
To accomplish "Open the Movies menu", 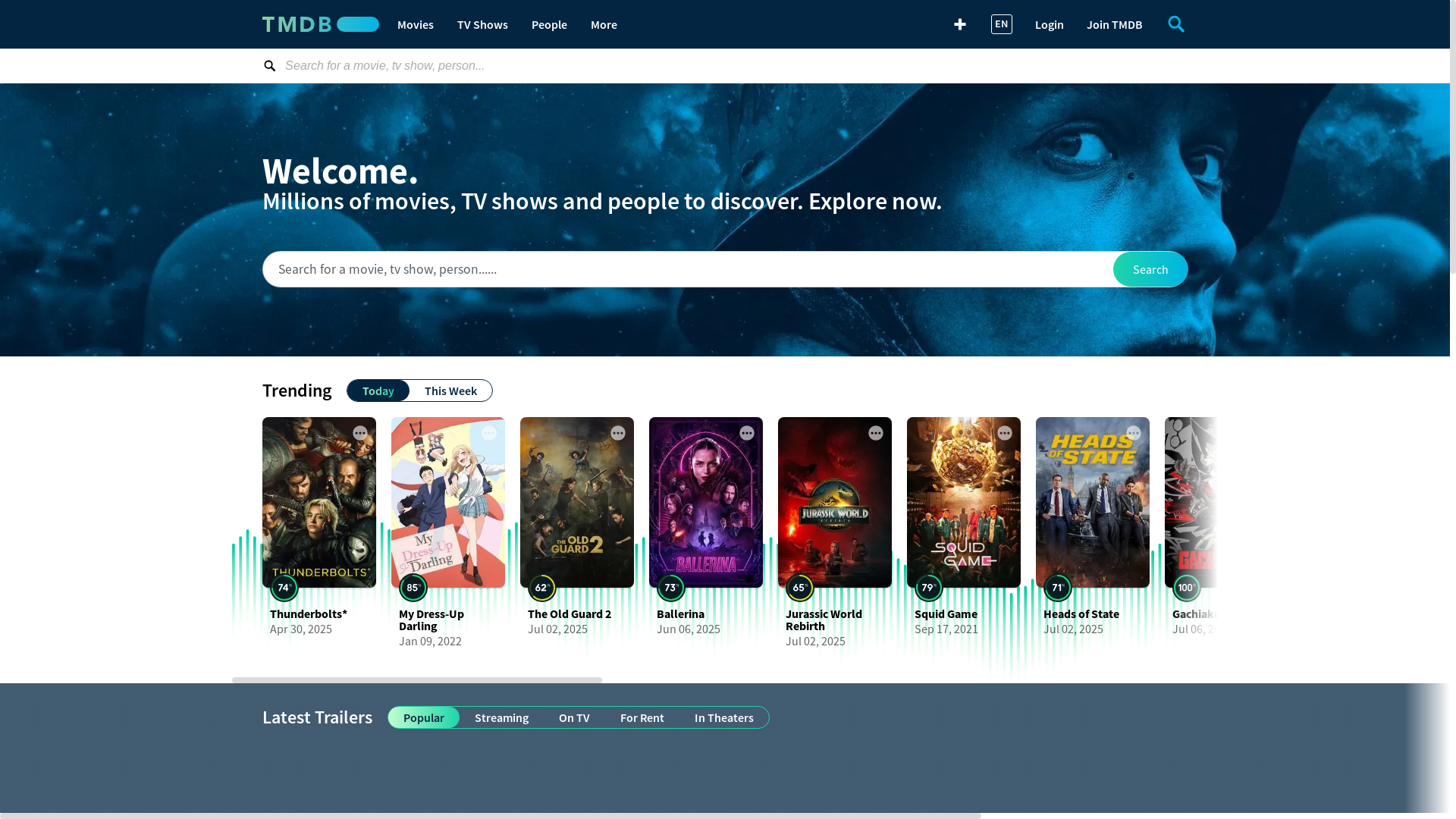I will tap(416, 24).
